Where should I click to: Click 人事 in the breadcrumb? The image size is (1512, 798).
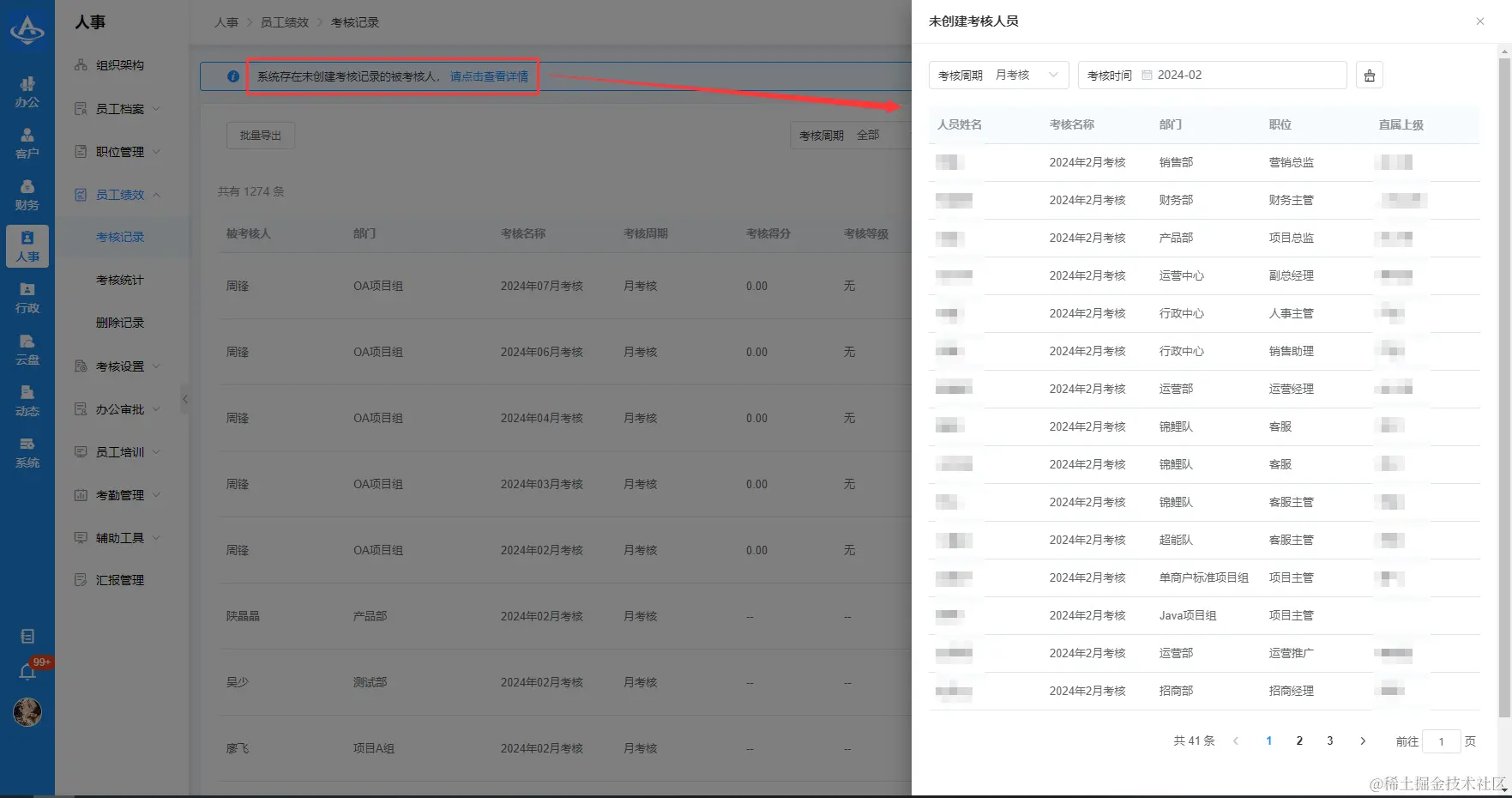(226, 22)
